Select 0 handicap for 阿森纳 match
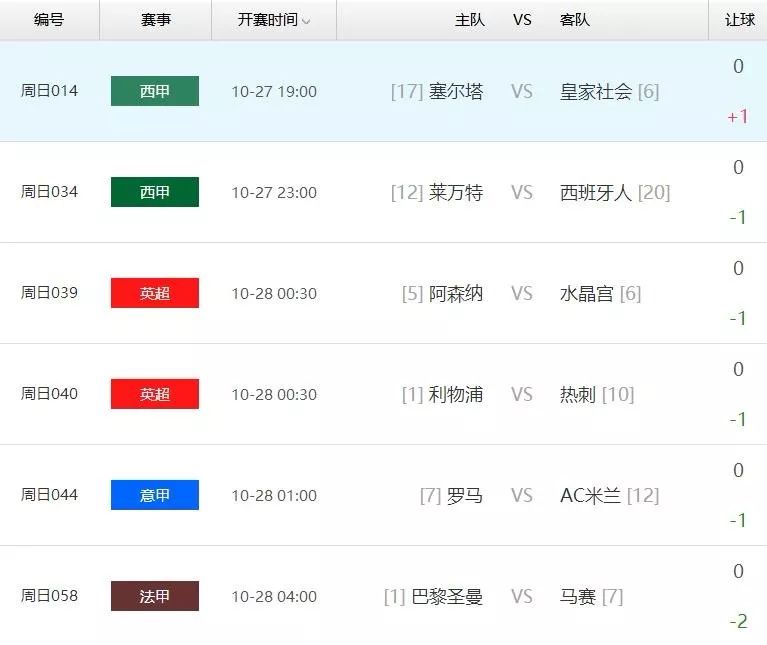 tap(739, 268)
